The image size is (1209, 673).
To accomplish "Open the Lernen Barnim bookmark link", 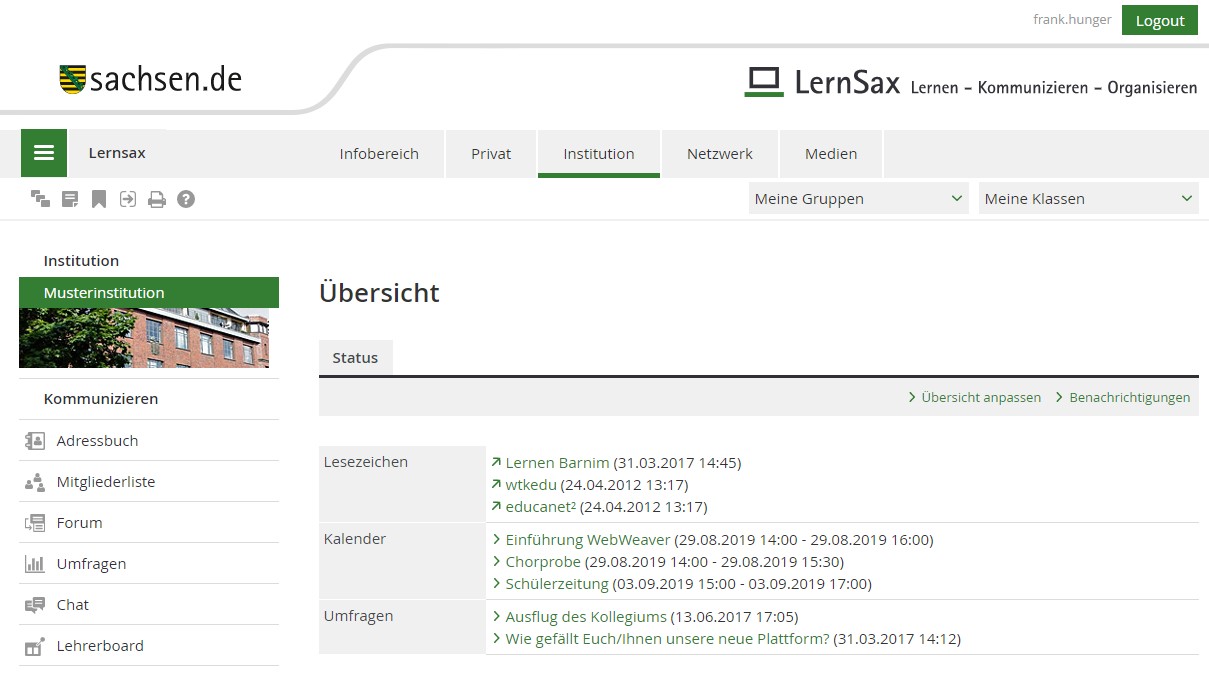I will pyautogui.click(x=557, y=463).
